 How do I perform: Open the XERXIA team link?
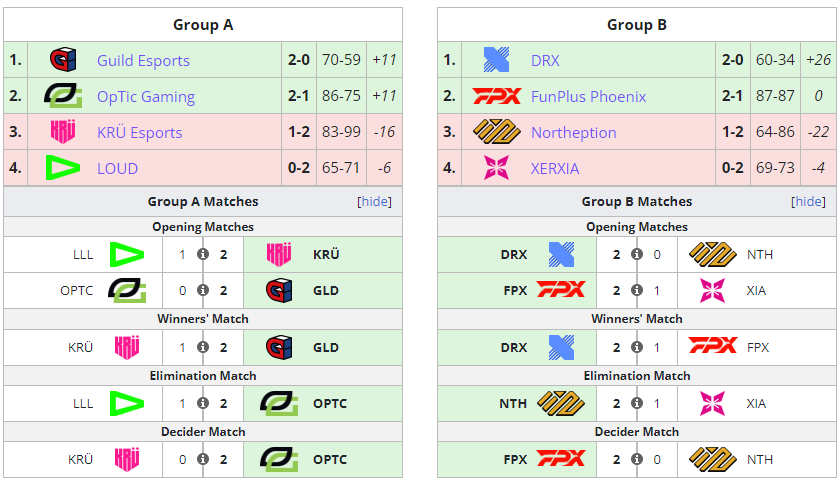tap(555, 168)
